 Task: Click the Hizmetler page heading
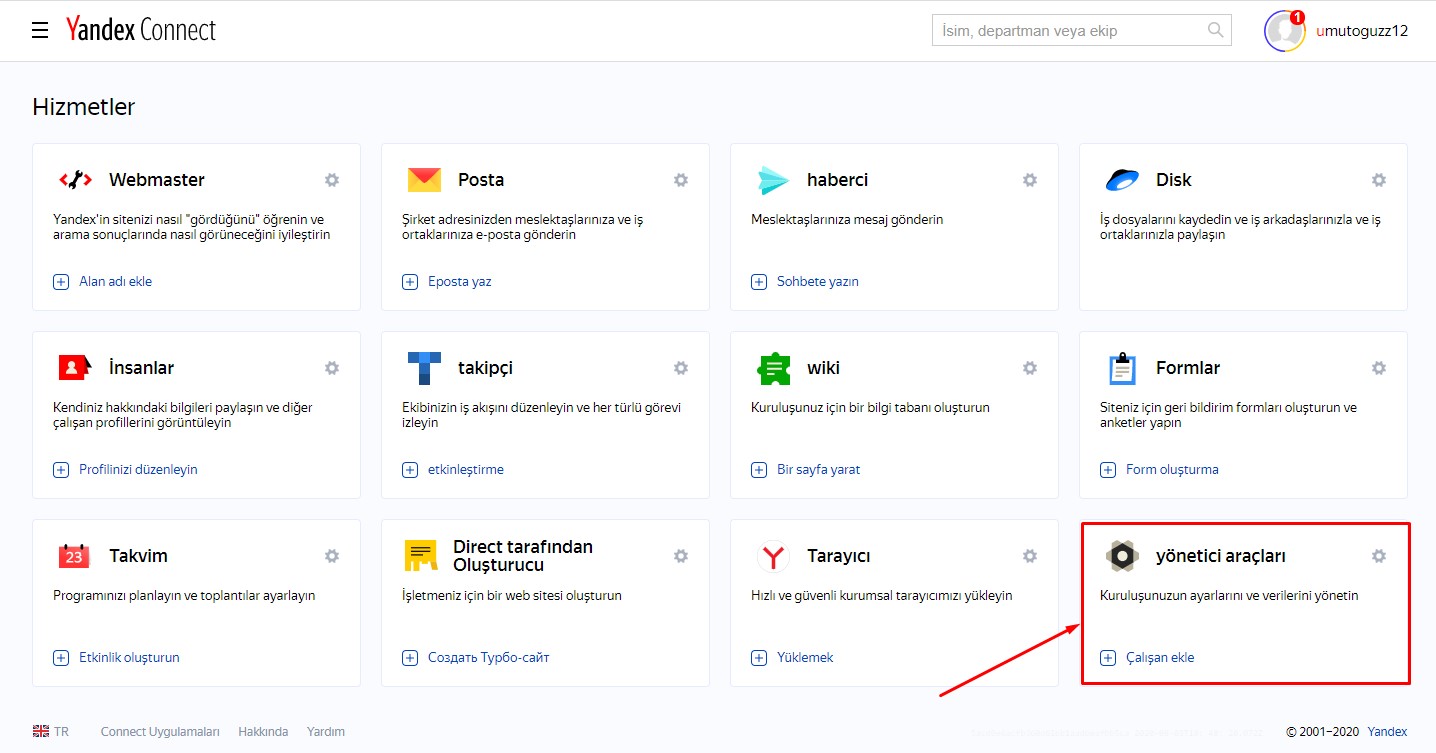pyautogui.click(x=84, y=107)
